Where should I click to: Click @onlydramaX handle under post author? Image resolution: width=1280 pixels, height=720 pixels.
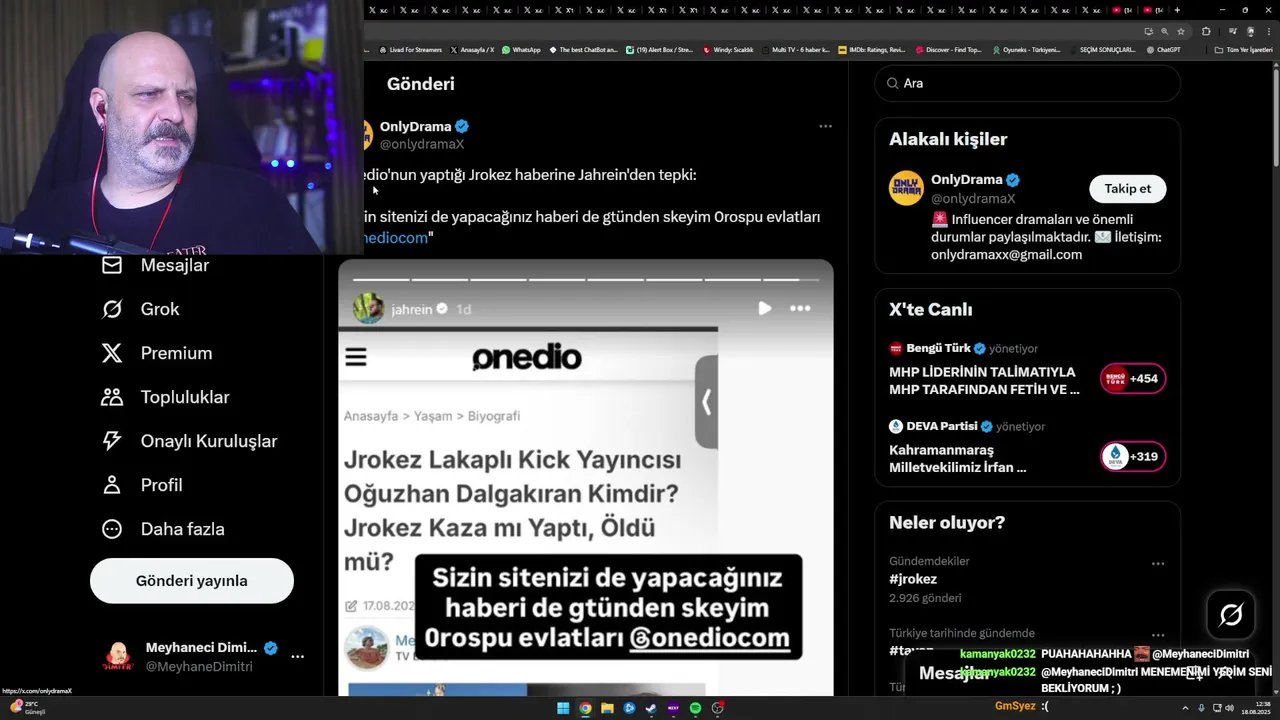click(x=422, y=144)
